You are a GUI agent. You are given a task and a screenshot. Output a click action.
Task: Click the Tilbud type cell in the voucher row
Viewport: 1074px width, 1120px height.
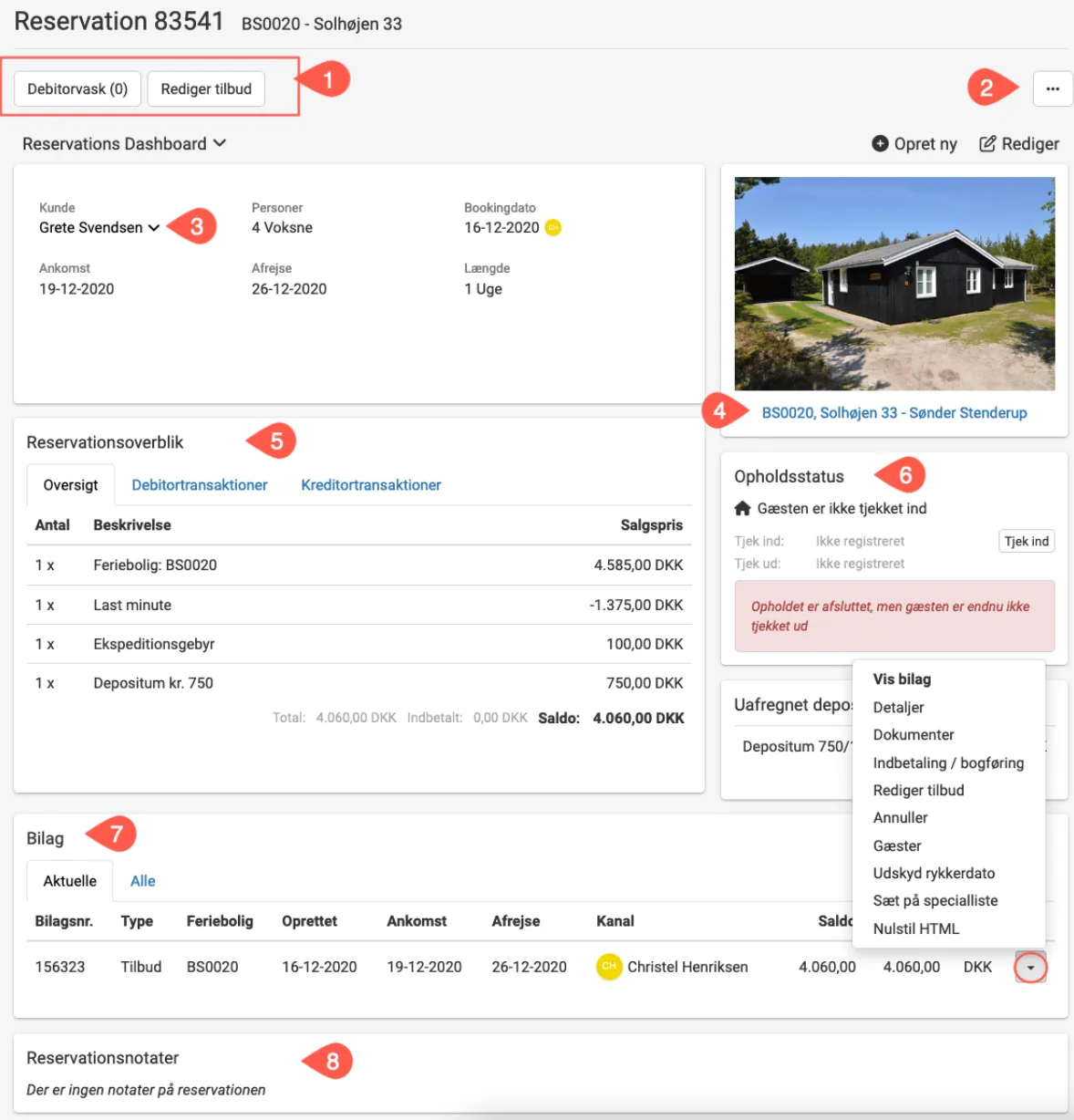(141, 968)
